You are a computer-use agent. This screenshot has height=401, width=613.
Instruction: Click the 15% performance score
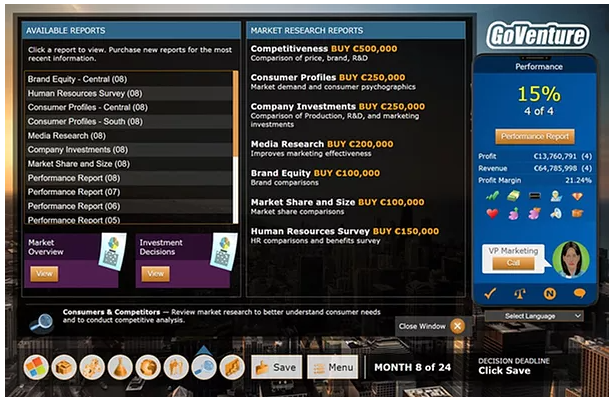[539, 94]
